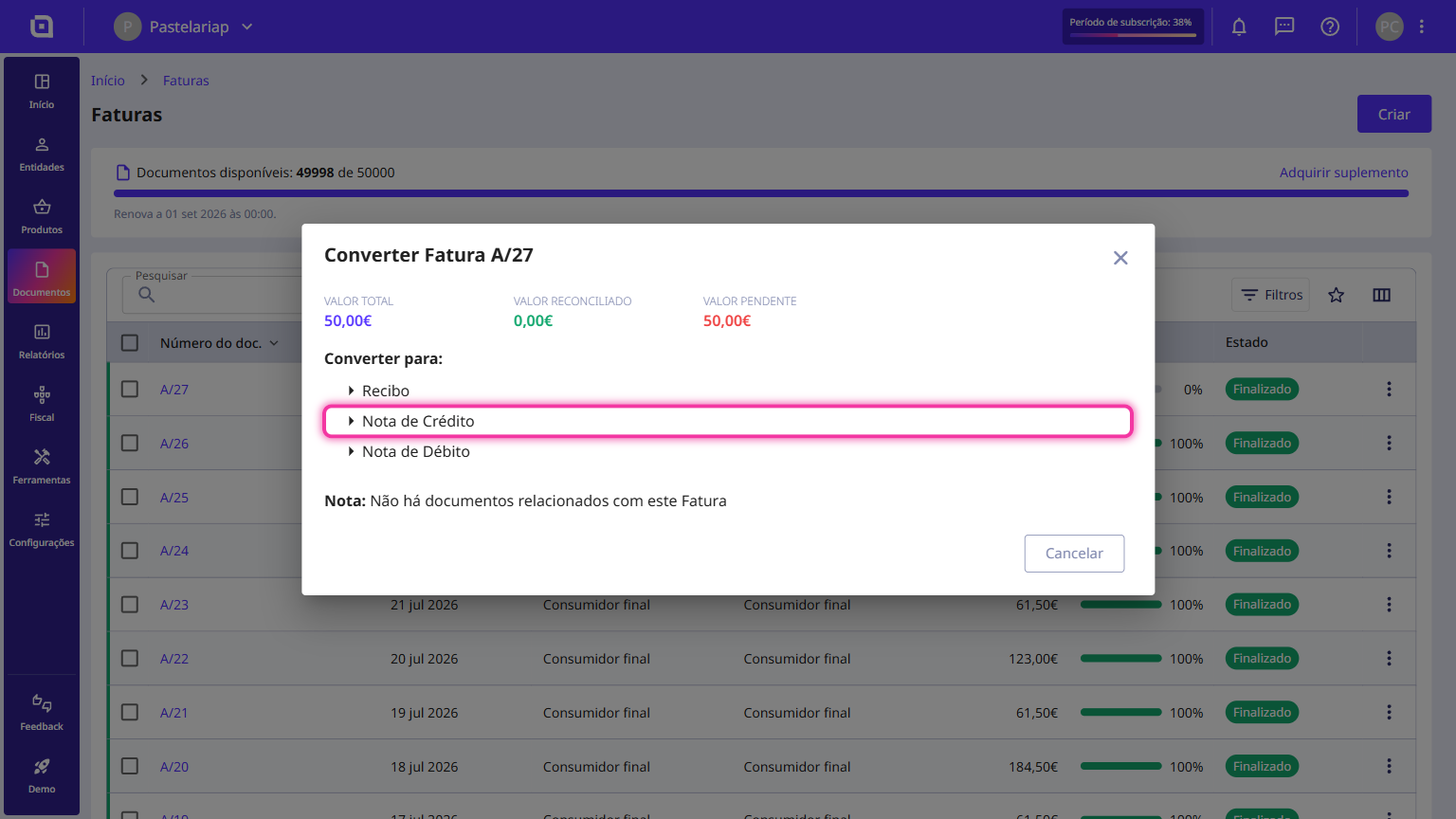Expand the Nota de Crédito option
Image resolution: width=1456 pixels, height=819 pixels.
point(728,421)
